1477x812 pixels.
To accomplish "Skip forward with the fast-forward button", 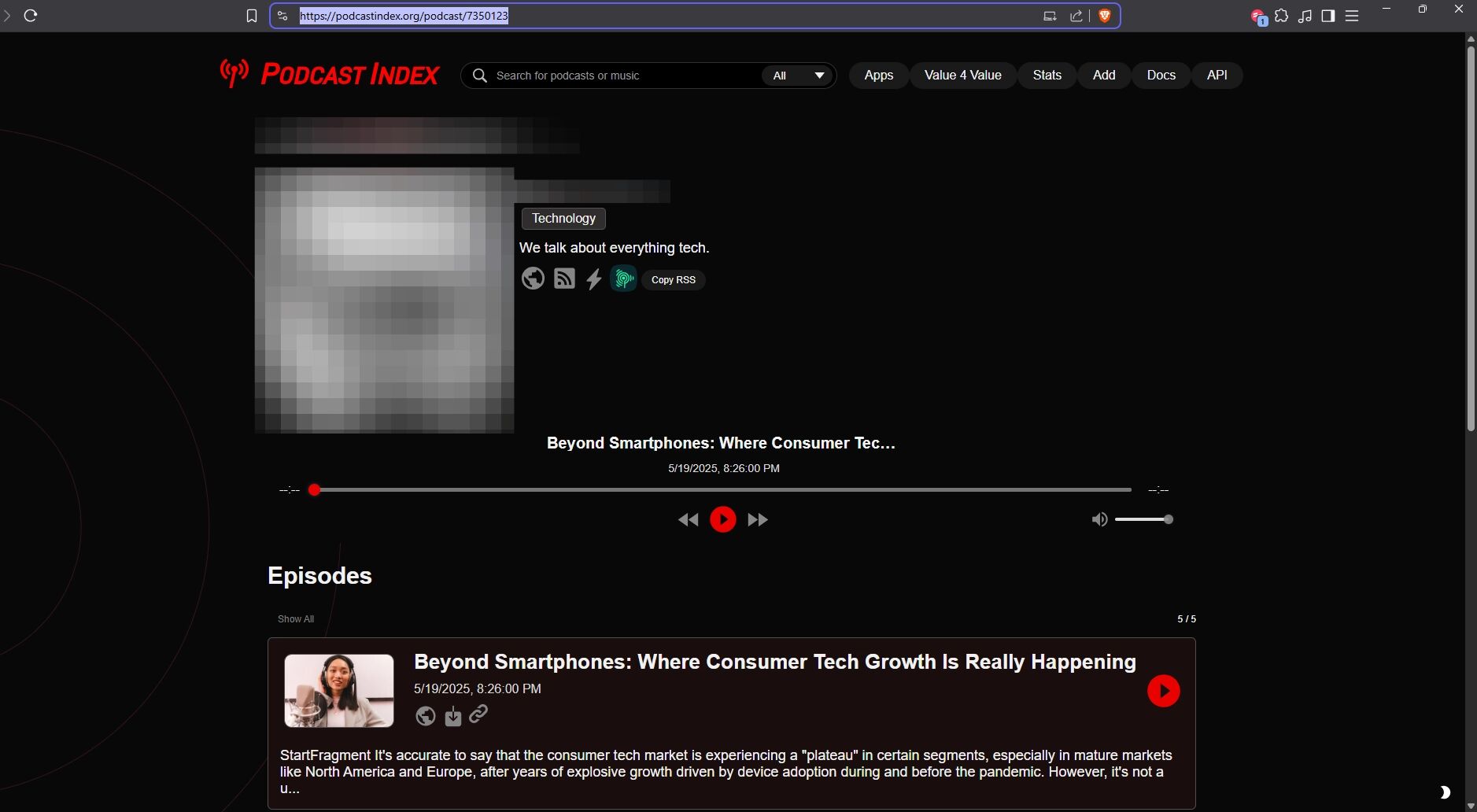I will (x=758, y=519).
